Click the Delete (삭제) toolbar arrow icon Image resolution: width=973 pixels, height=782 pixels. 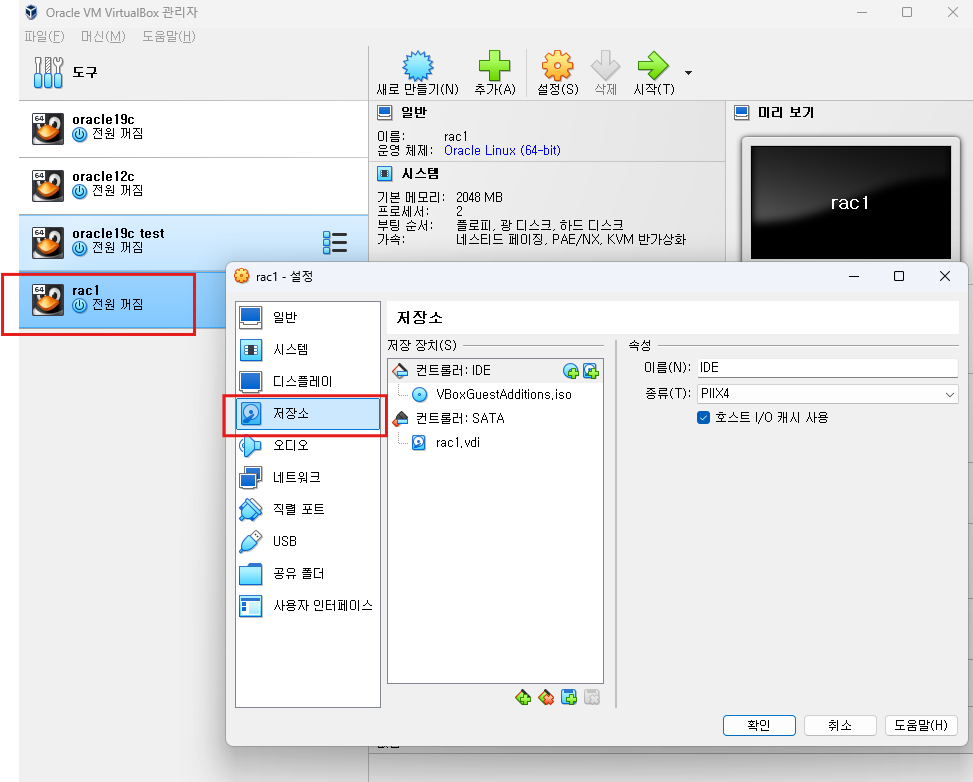click(x=606, y=66)
